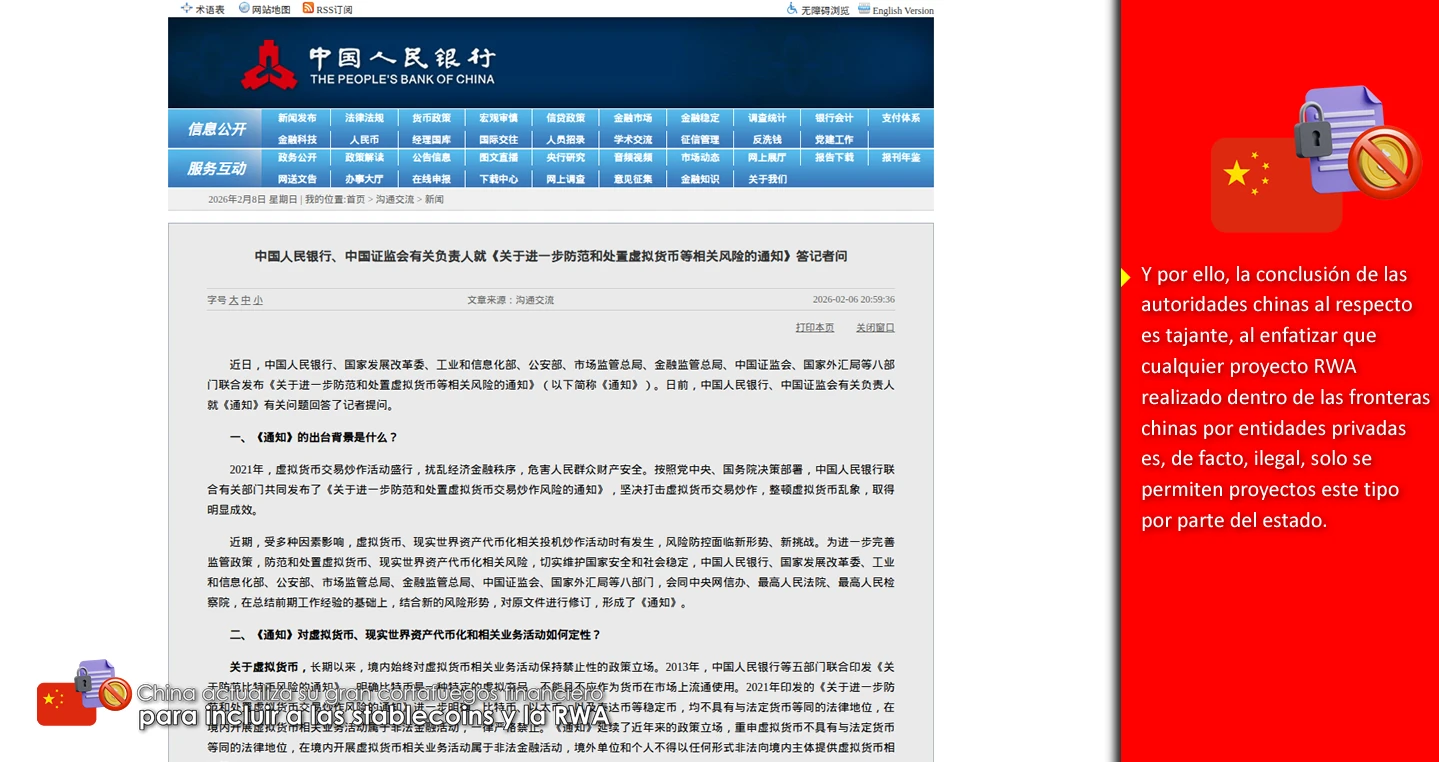This screenshot has height=762, width=1439.
Task: Select 宏观审慎 in navigation
Action: coord(498,118)
